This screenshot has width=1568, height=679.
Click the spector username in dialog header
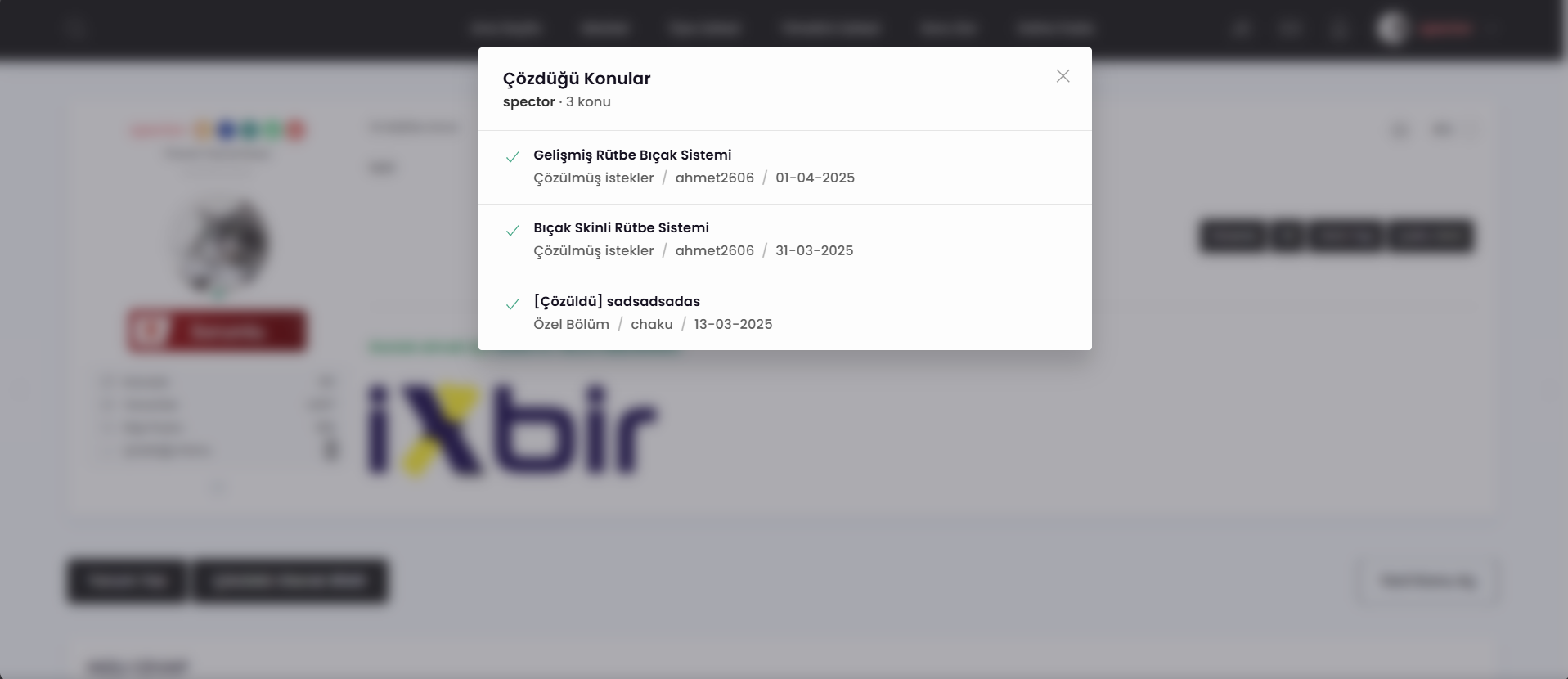click(x=528, y=102)
